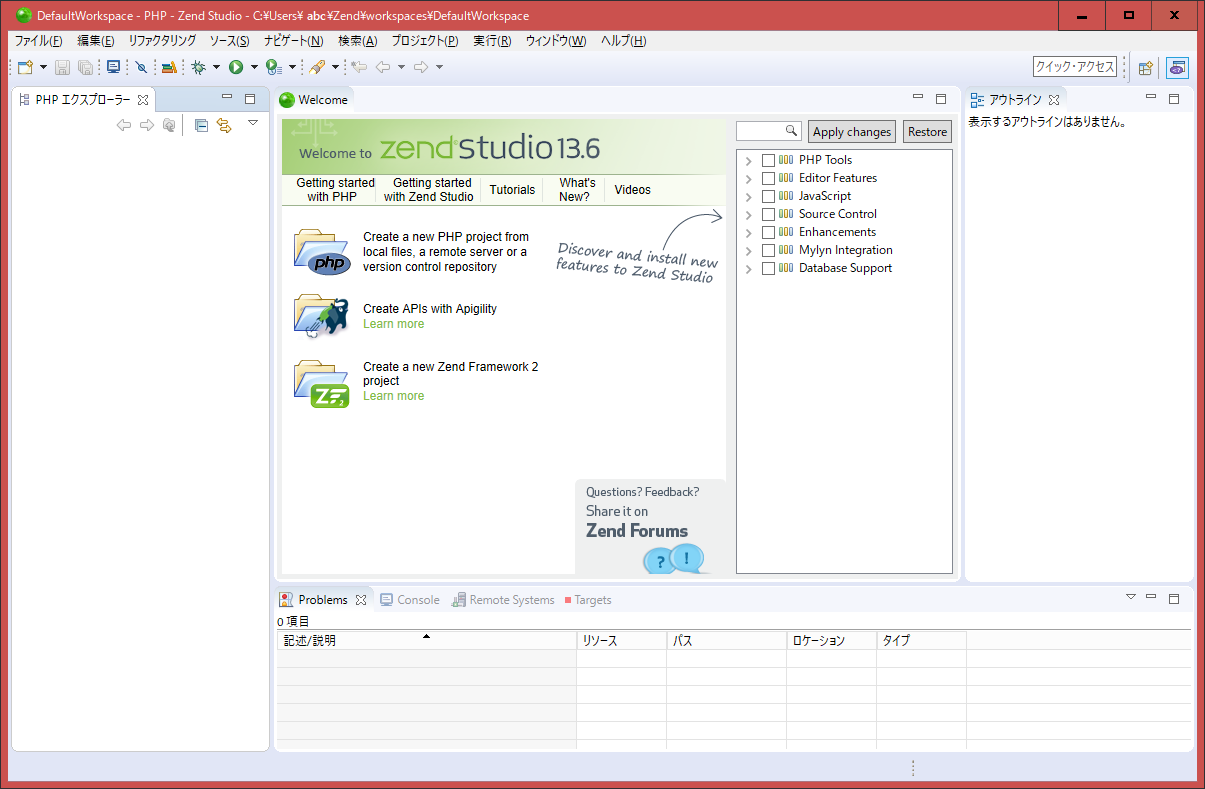Click the monitor terminal icon in toolbar
This screenshot has width=1205, height=789.
point(113,67)
